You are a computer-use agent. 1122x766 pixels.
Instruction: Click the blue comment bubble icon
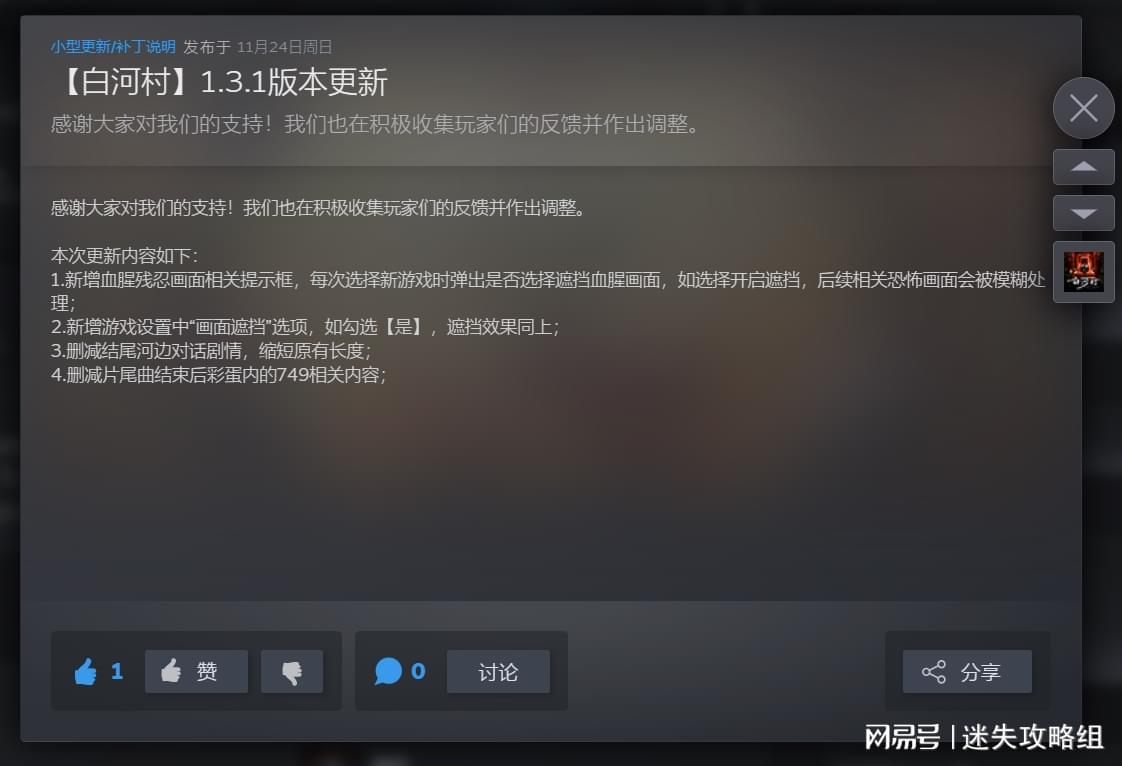388,672
